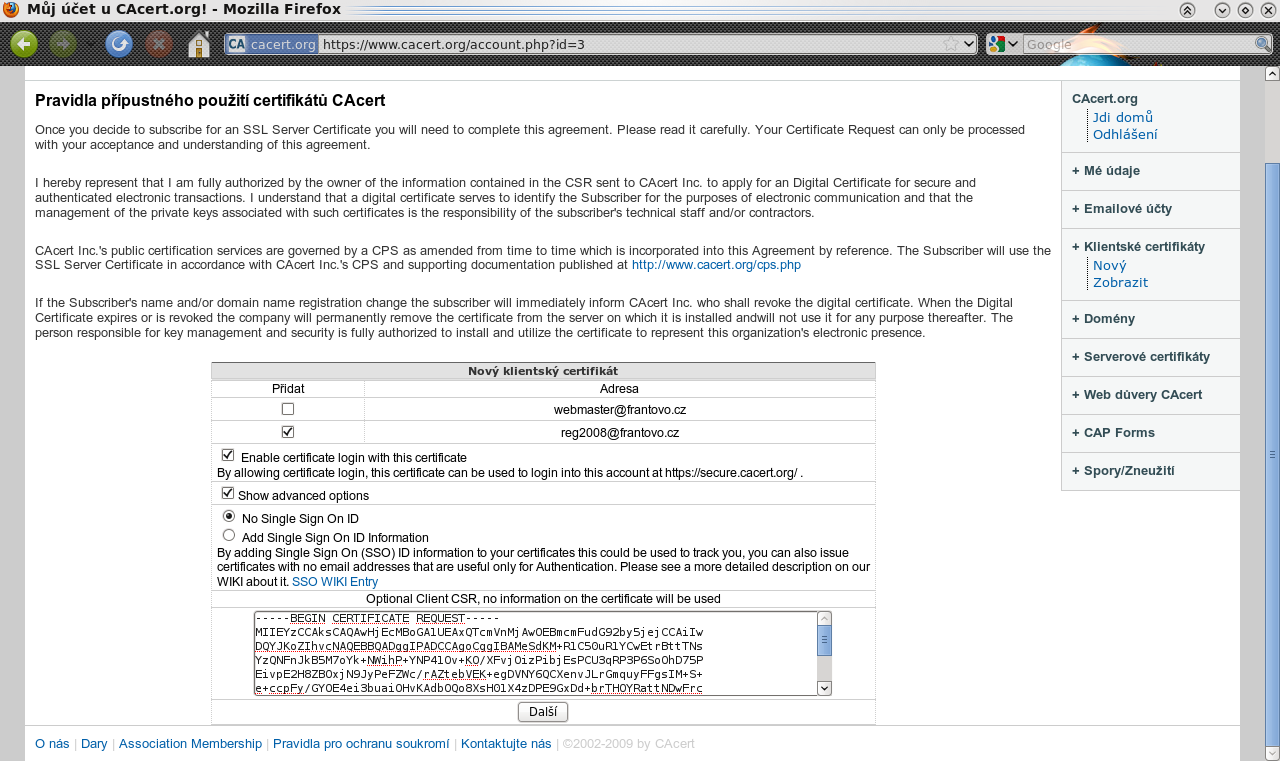1280x761 pixels.
Task: Expand the Emailové účty section
Action: click(1122, 209)
